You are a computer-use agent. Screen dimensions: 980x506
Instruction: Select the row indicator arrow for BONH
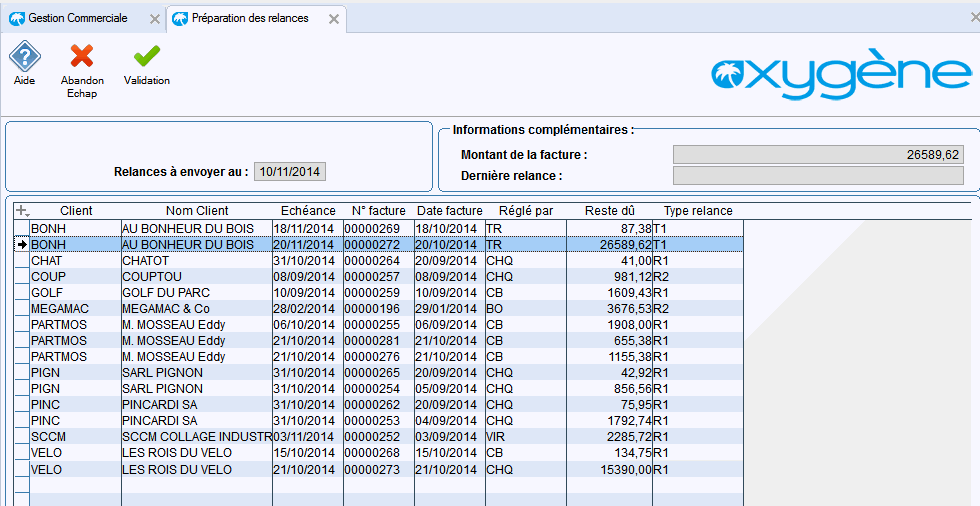pos(21,244)
